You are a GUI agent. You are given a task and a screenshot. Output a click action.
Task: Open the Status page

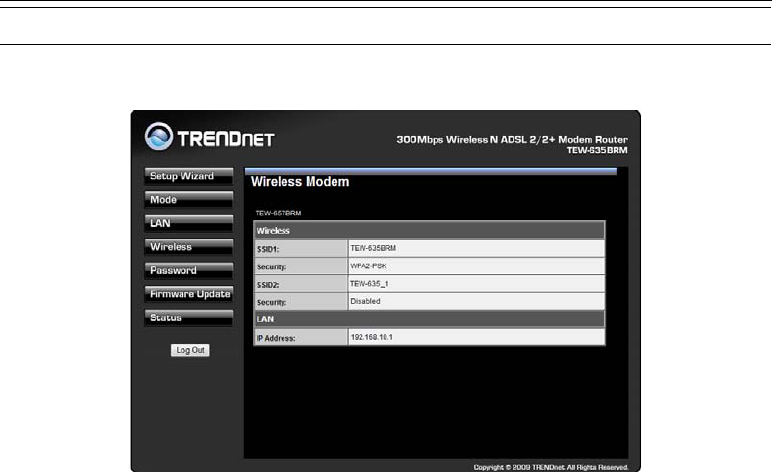tap(189, 318)
